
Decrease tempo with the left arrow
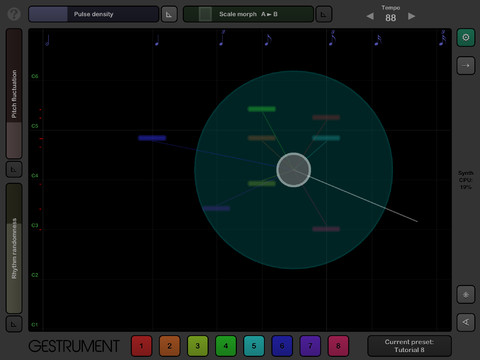[370, 16]
